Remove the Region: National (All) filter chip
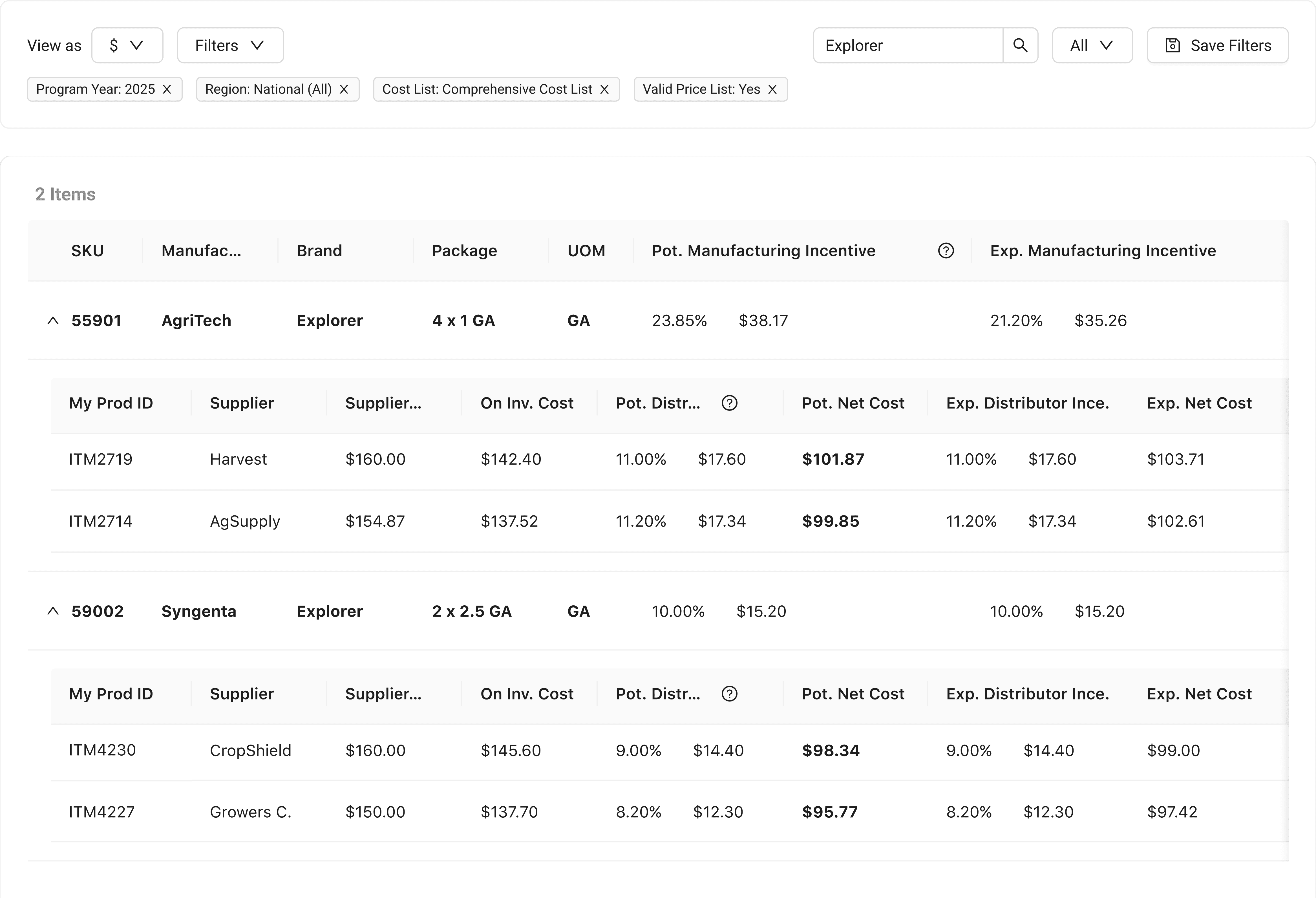The image size is (1316, 898). [x=344, y=89]
